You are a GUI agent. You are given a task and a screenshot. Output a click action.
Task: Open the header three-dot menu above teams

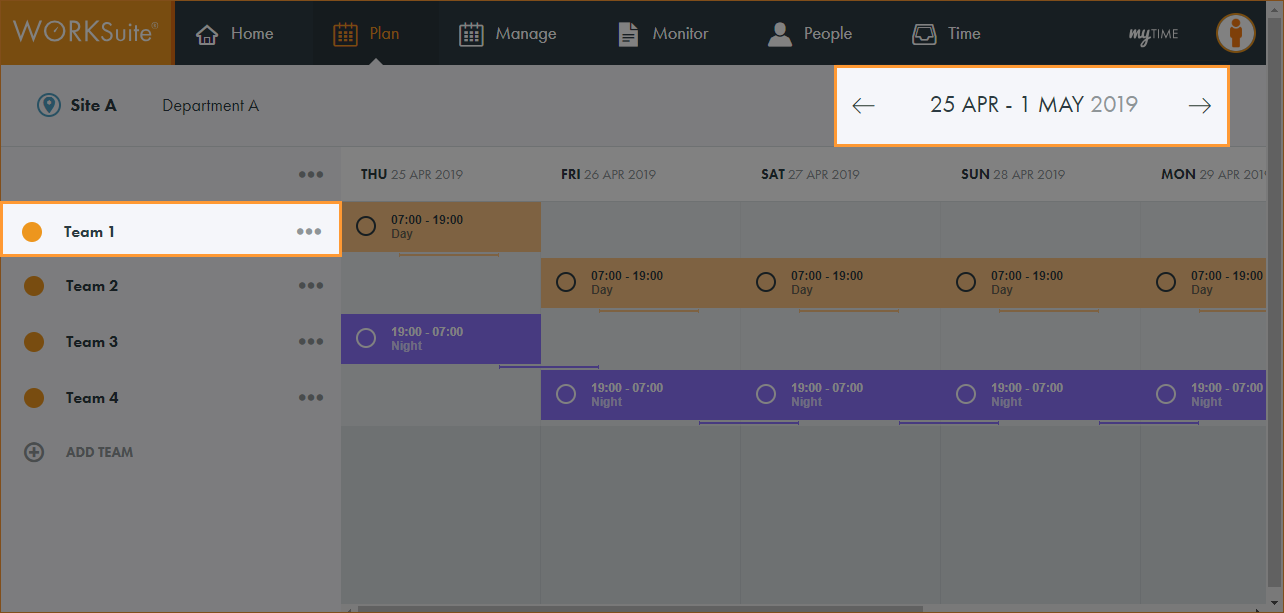tap(311, 174)
